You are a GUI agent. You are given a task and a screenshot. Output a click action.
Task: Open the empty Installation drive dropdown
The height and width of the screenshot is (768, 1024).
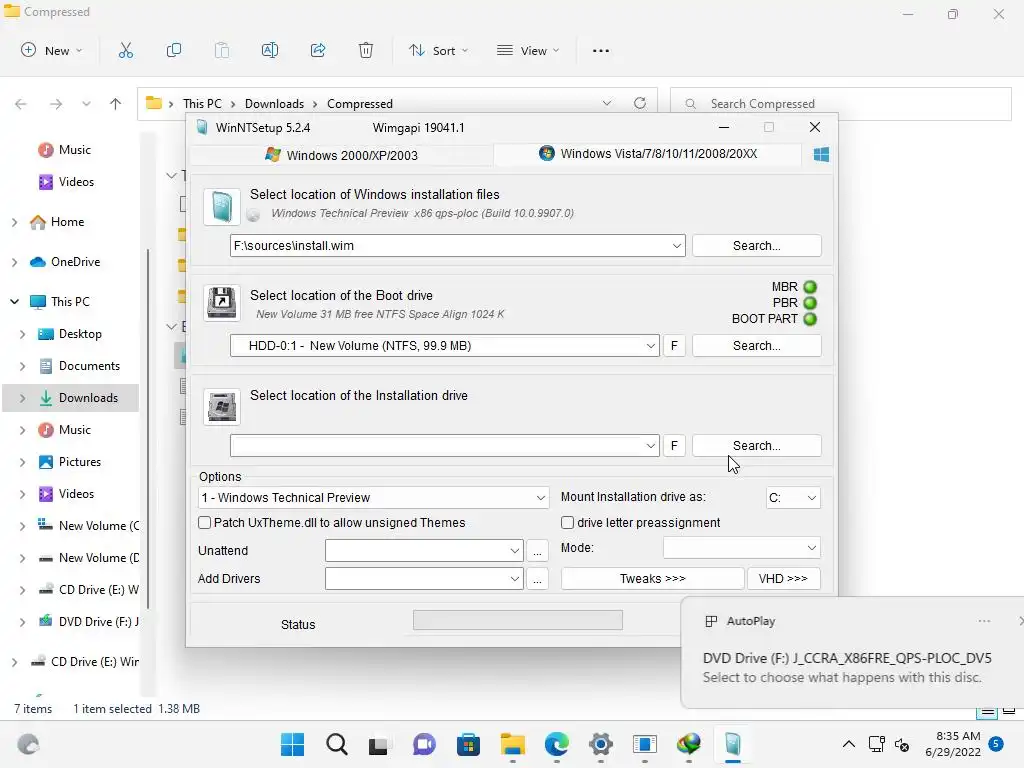pyautogui.click(x=650, y=445)
